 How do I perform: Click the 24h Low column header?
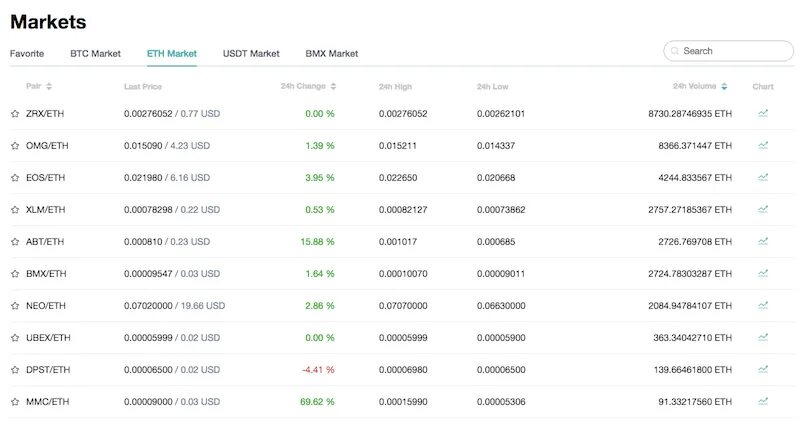click(x=492, y=87)
